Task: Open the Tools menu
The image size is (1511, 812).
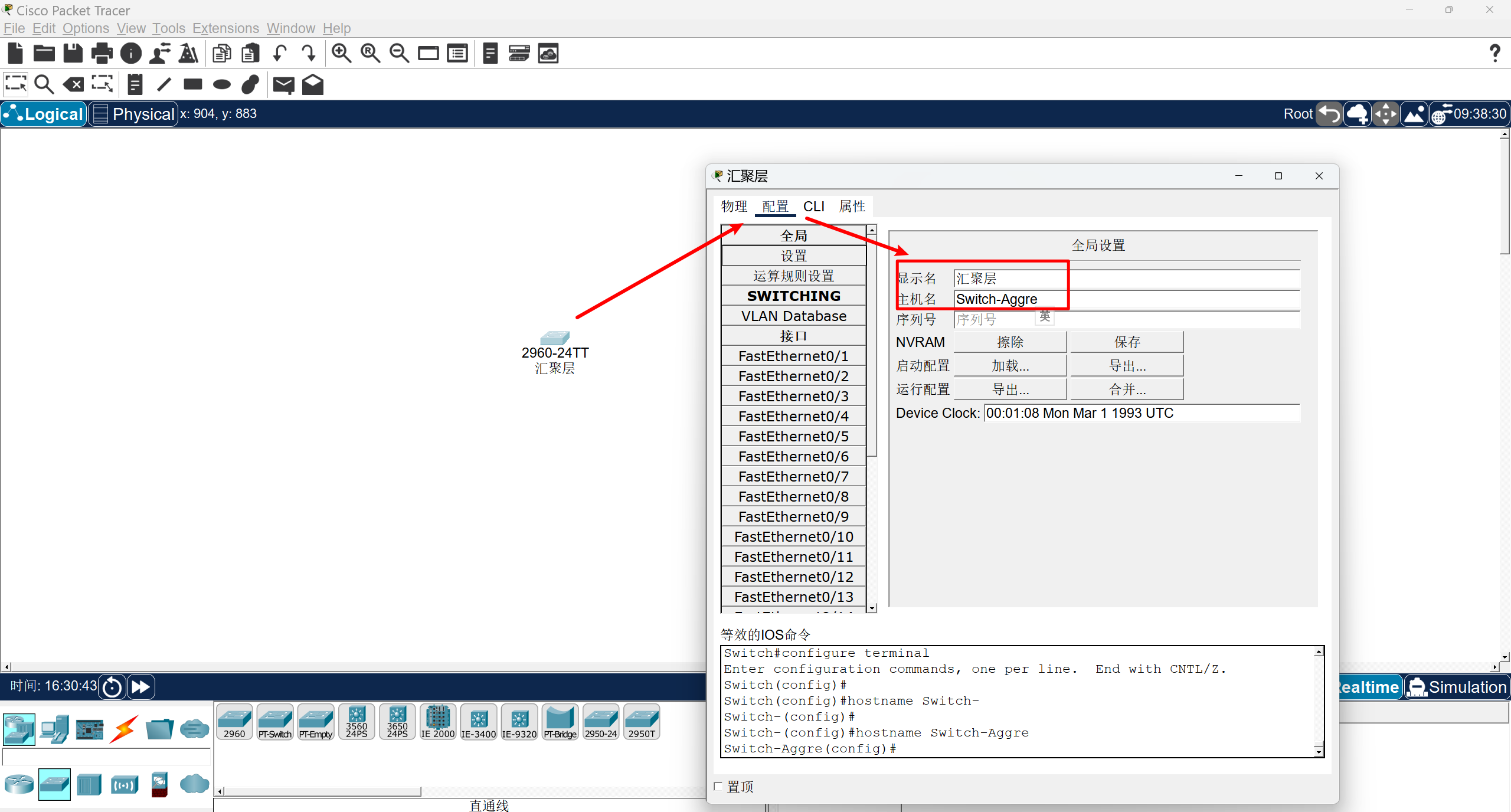Action: pos(169,28)
